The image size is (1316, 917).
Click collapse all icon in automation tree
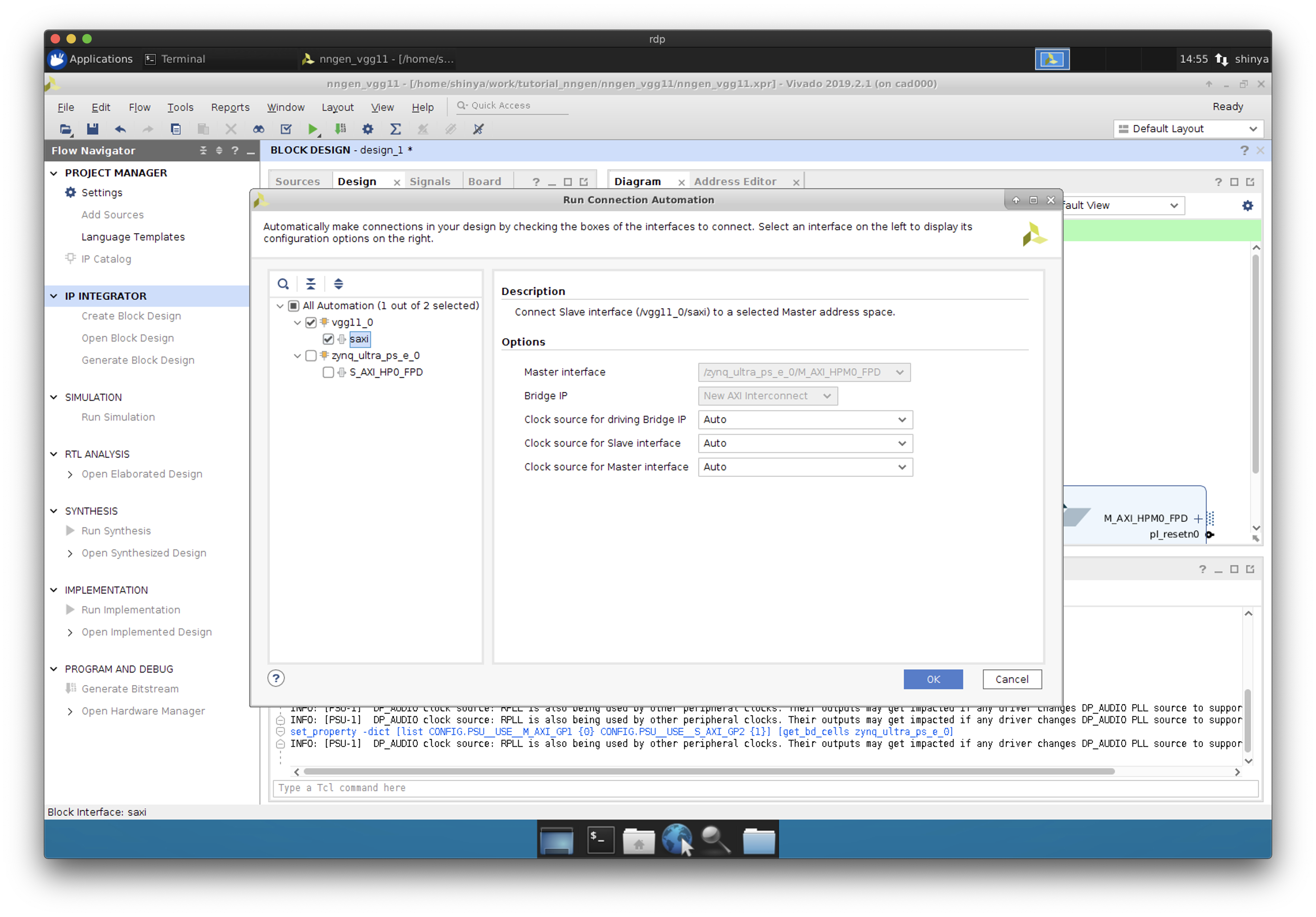pos(311,283)
